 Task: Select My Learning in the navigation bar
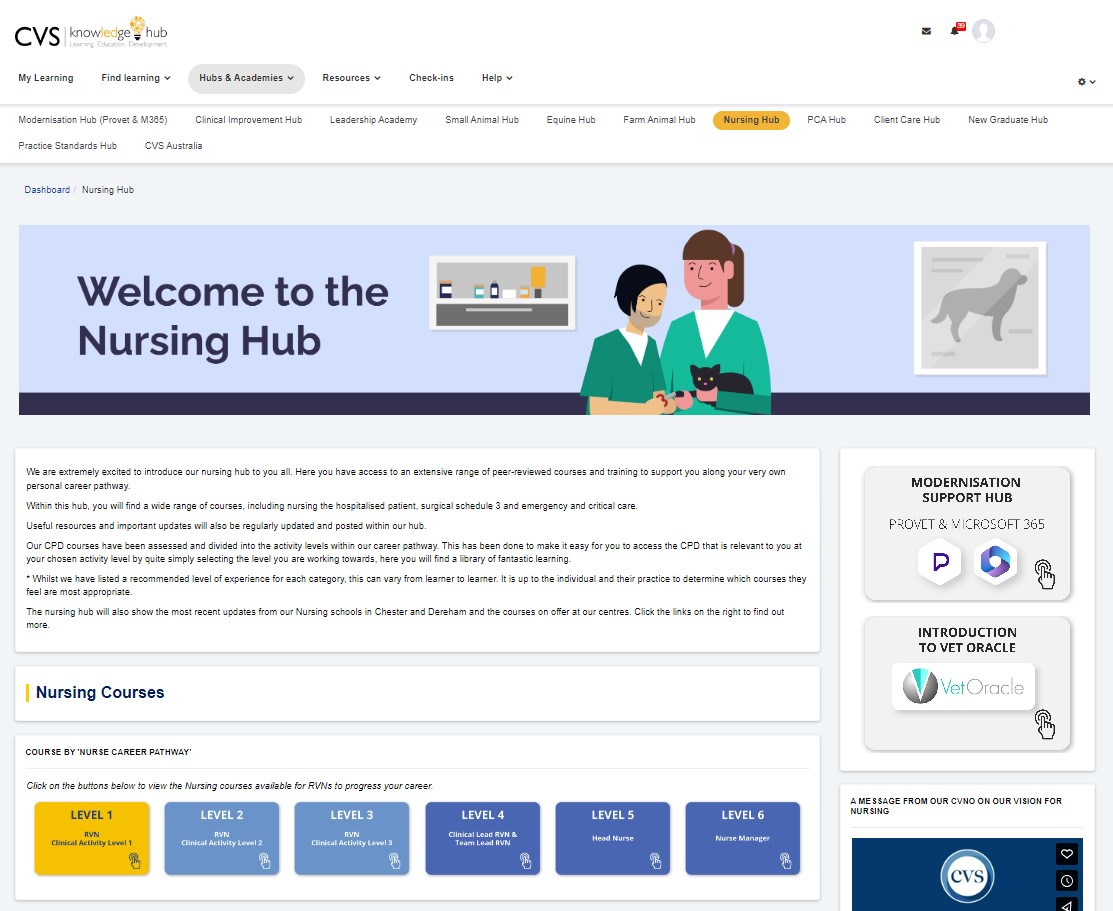coord(45,77)
